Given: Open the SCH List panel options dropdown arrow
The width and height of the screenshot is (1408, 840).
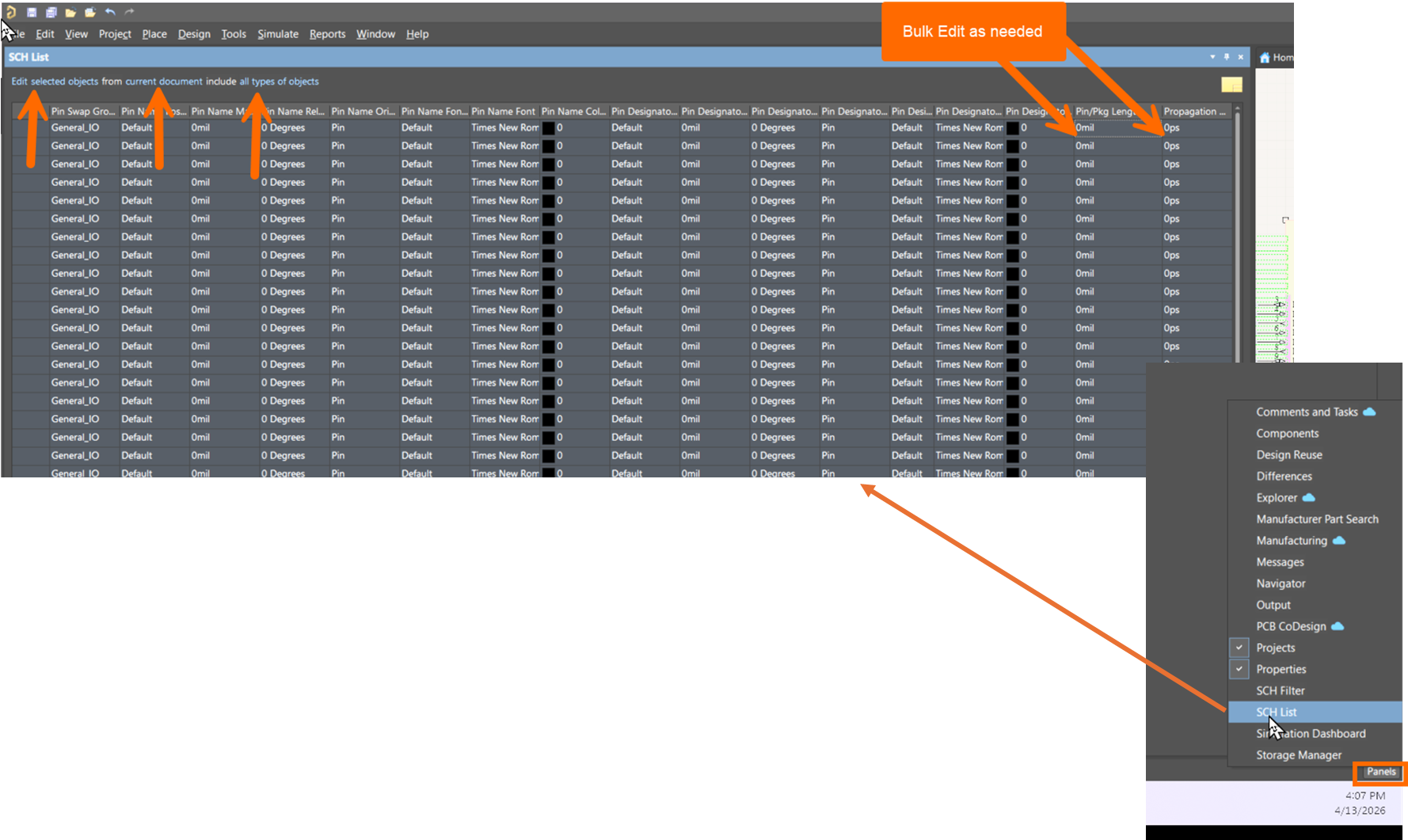Looking at the screenshot, I should 1212,57.
